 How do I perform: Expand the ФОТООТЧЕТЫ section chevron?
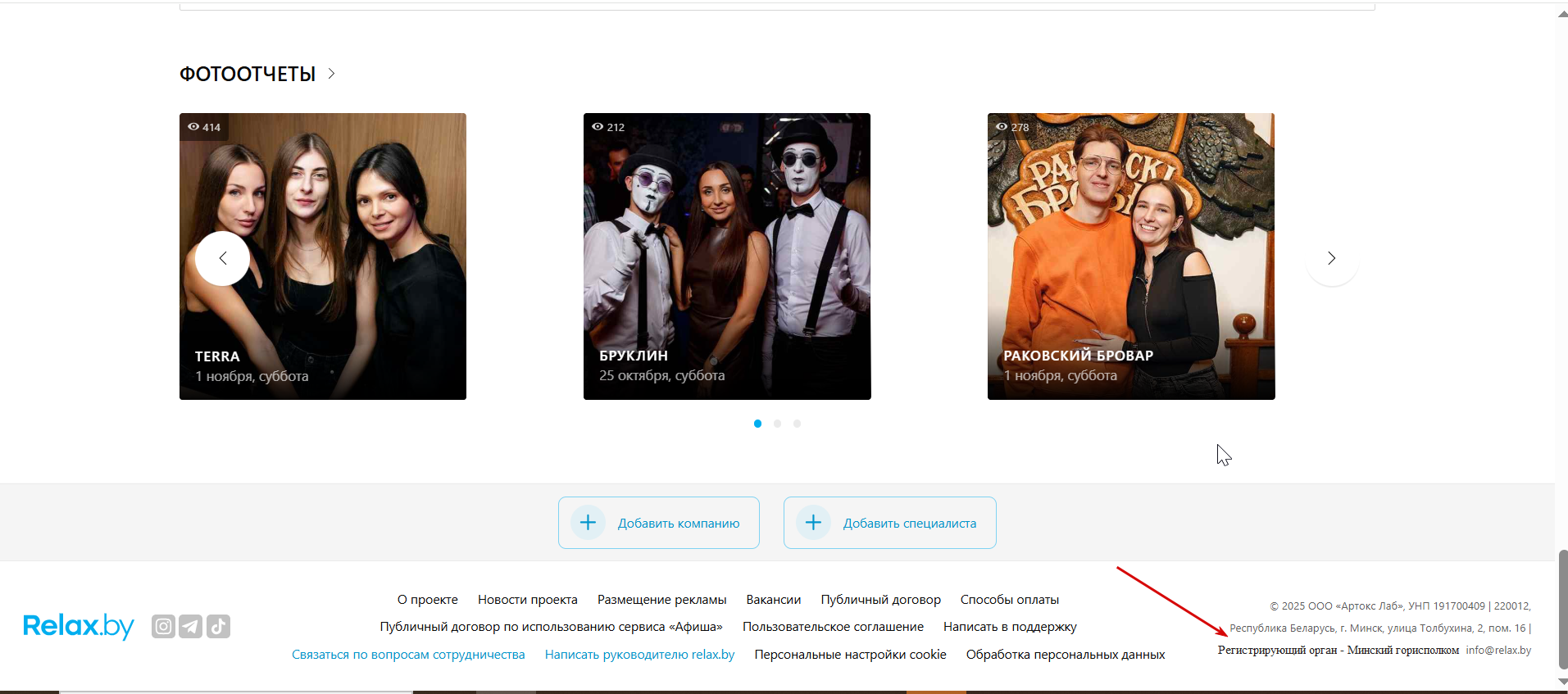(x=331, y=74)
